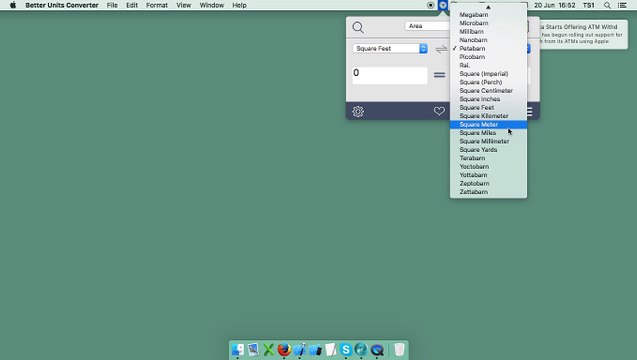Open the Square Feet source unit dropdown
Image resolution: width=637 pixels, height=360 pixels.
tap(390, 48)
